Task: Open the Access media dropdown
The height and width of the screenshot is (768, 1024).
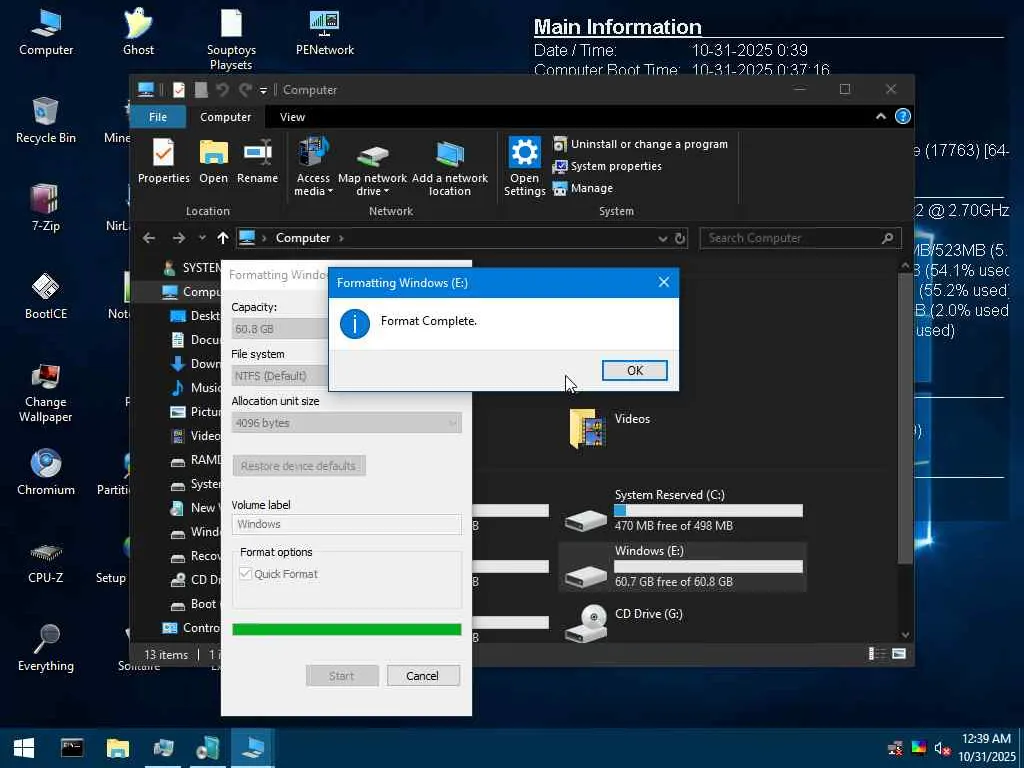Action: tap(313, 167)
